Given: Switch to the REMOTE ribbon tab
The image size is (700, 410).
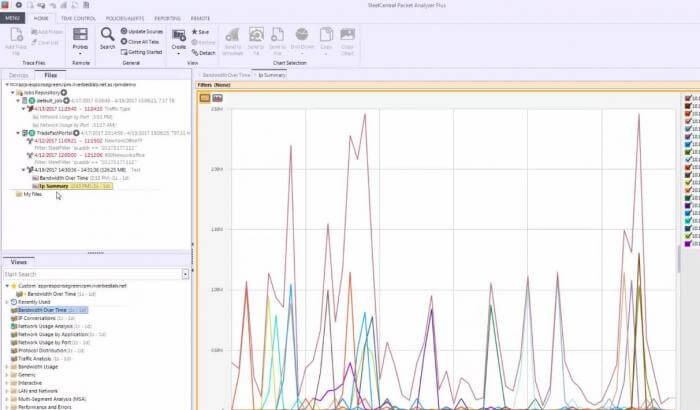Looking at the screenshot, I should pos(200,18).
